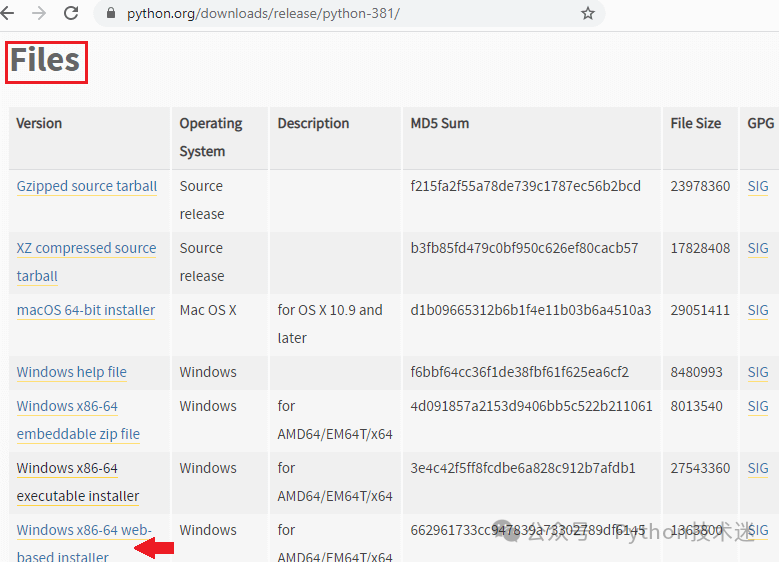
Task: Select file size 23978360
Action: coord(701,186)
